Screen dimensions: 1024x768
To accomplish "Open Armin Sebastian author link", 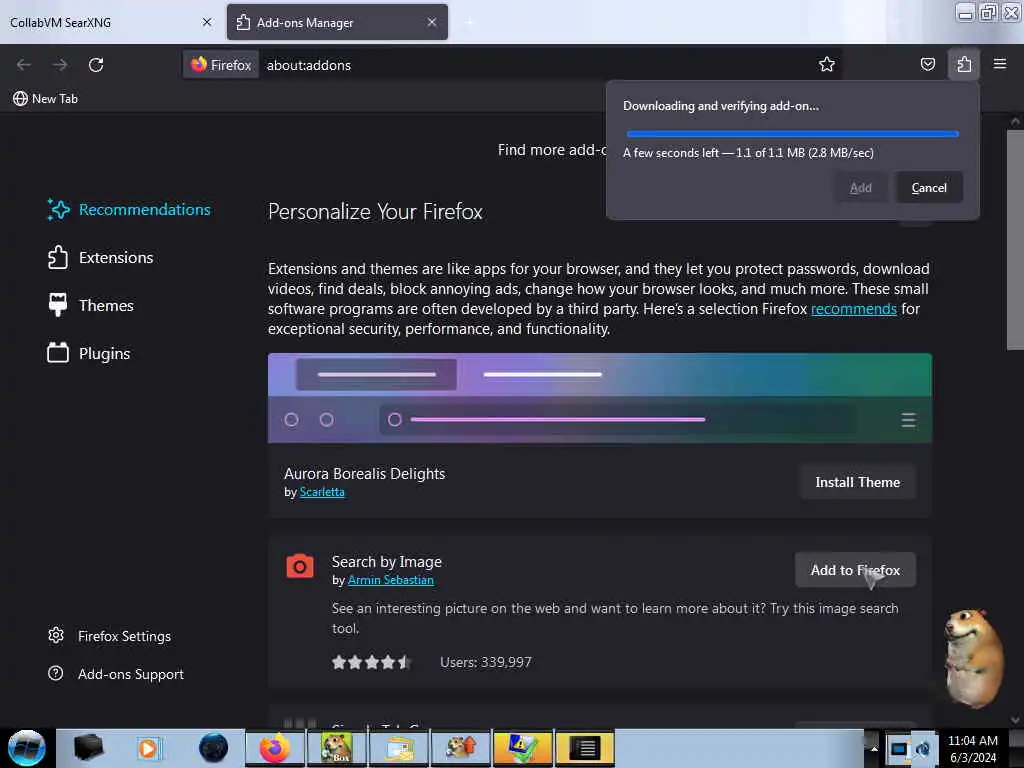I will click(x=391, y=580).
